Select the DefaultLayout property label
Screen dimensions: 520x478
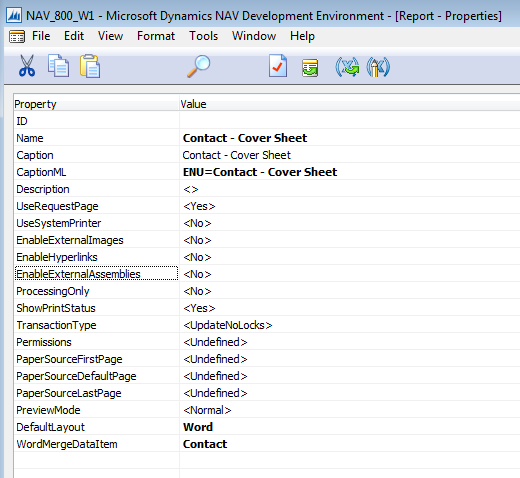tap(51, 427)
